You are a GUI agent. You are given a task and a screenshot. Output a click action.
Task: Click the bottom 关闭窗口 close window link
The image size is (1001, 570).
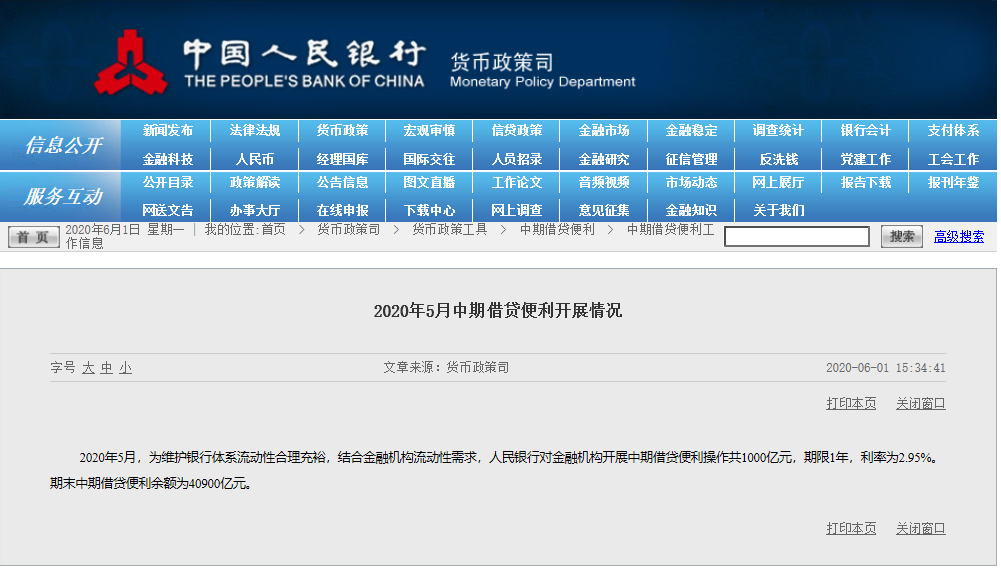tap(920, 528)
